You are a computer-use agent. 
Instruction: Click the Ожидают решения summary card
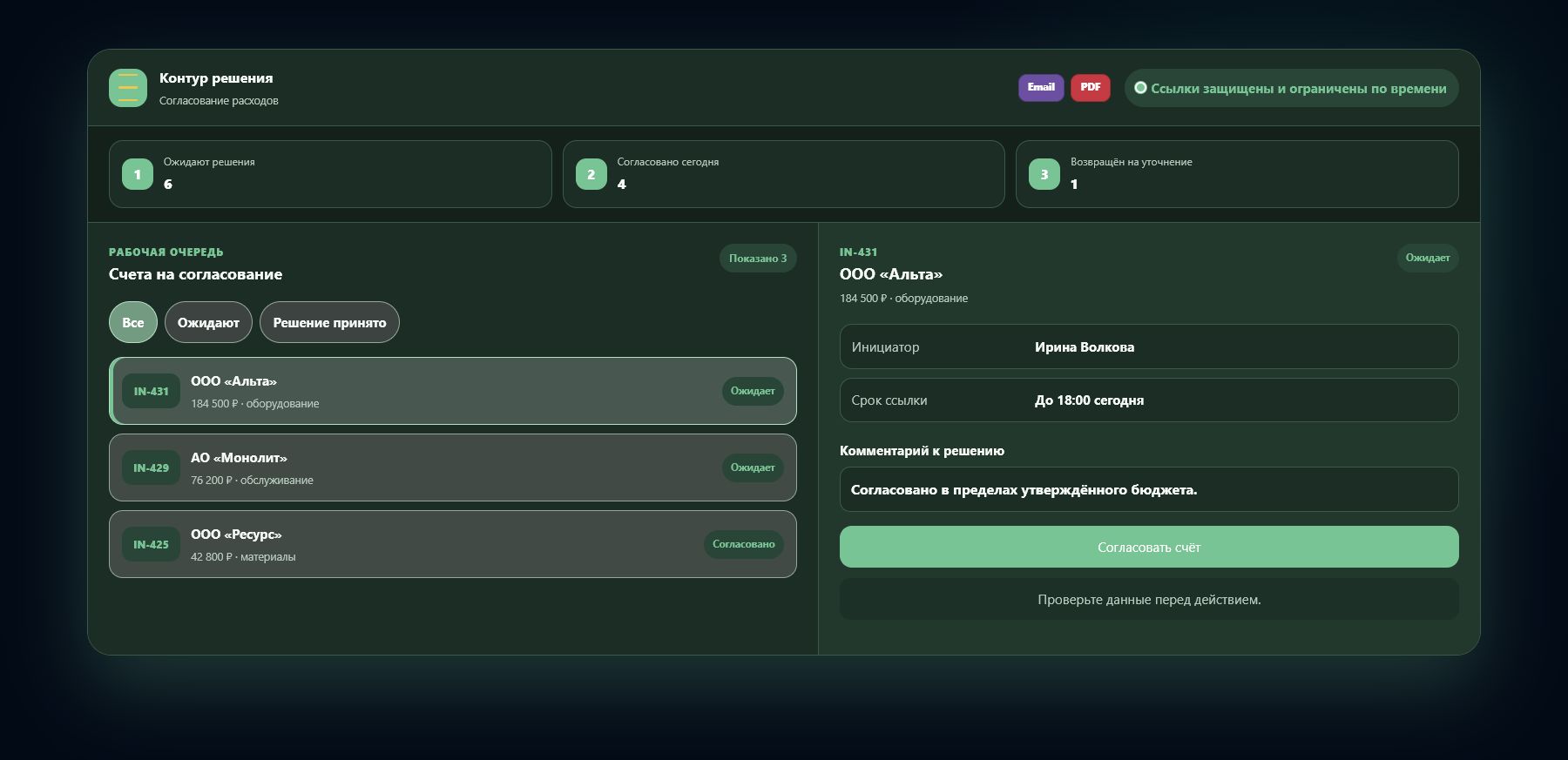330,174
